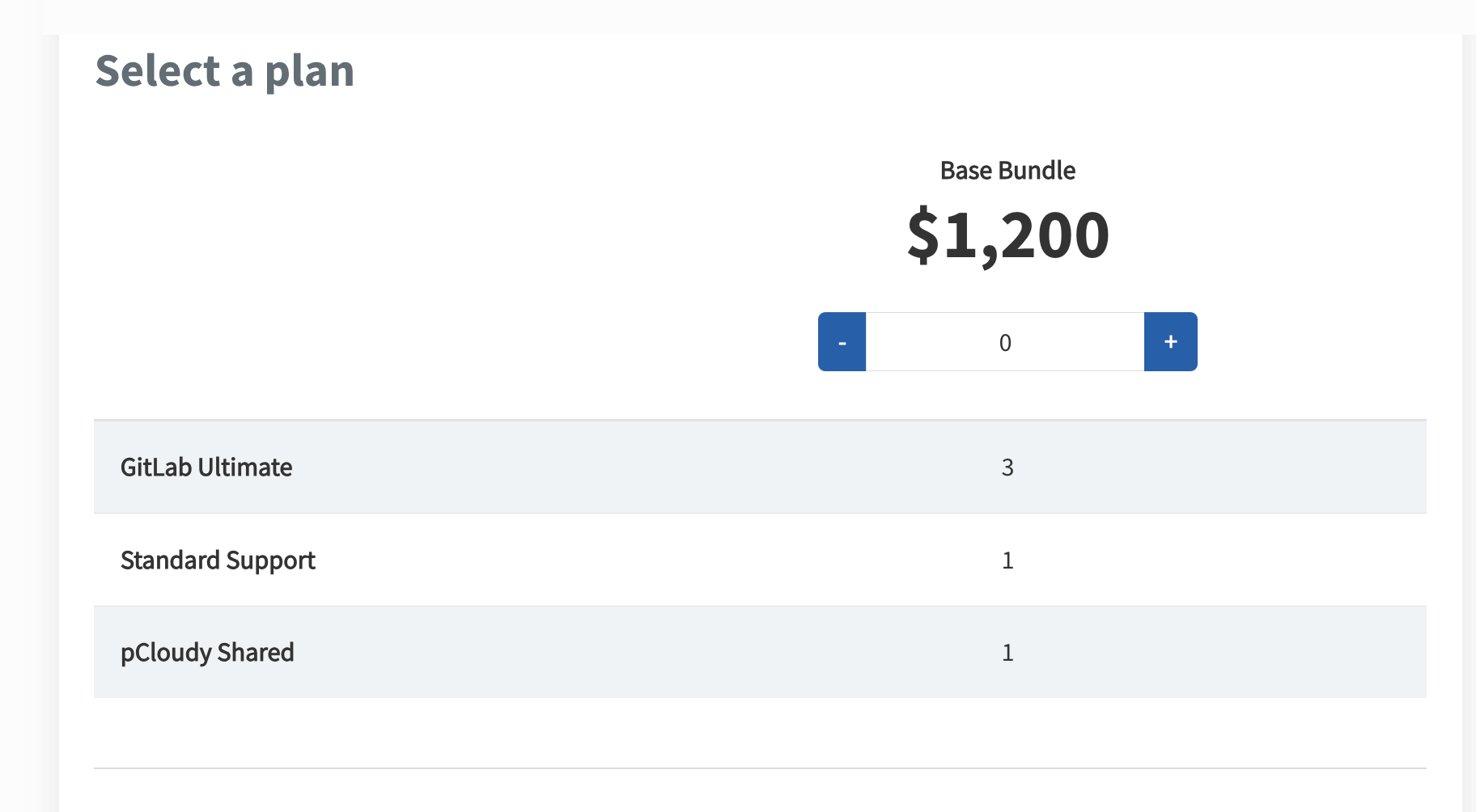Click the GitLab Ultimate feature label

pos(206,467)
